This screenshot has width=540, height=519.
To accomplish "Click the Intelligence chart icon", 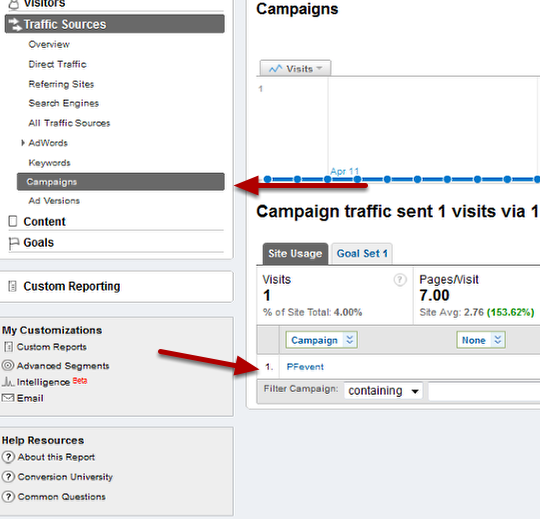I will 8,382.
